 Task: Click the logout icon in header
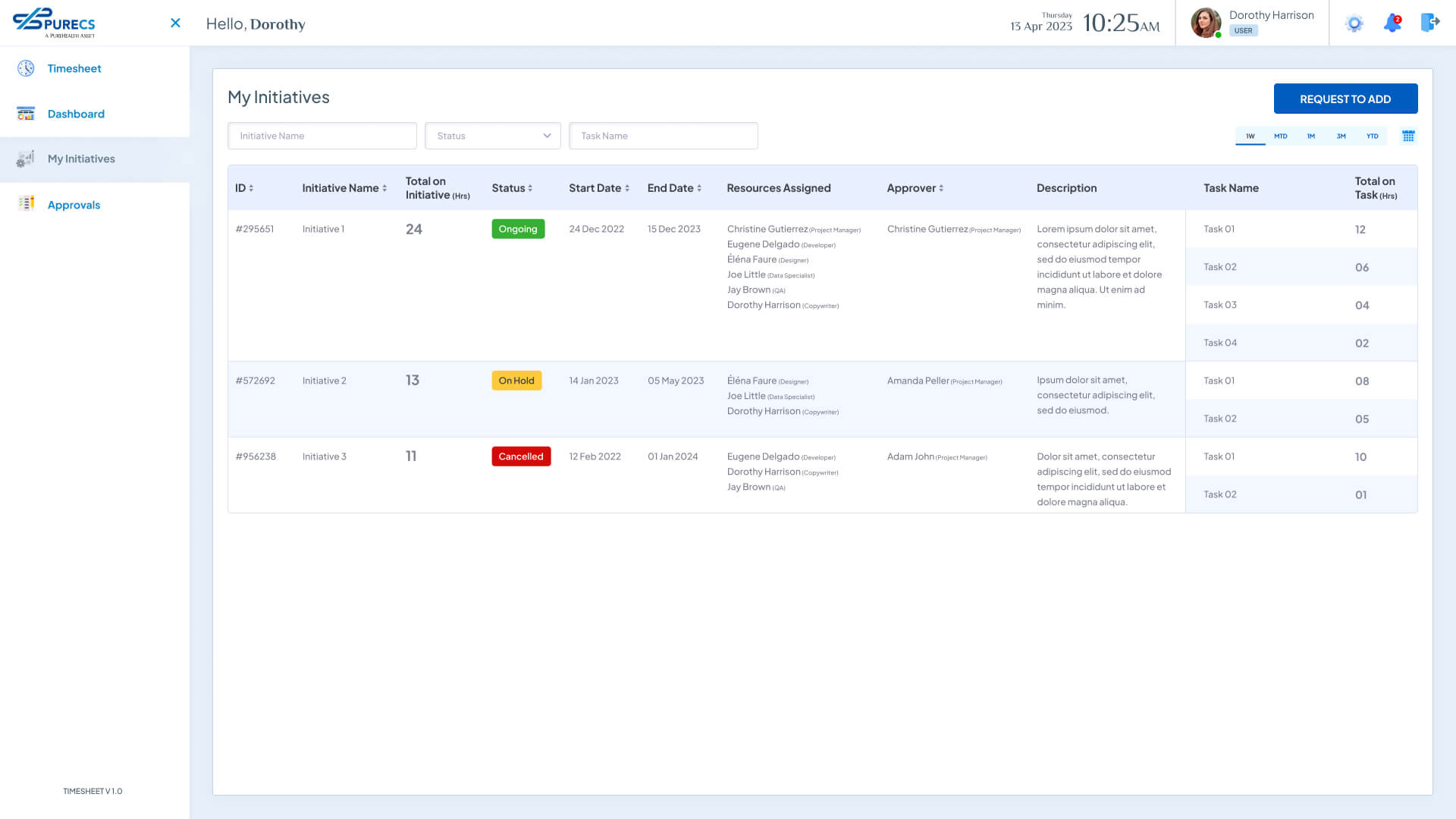click(x=1429, y=23)
